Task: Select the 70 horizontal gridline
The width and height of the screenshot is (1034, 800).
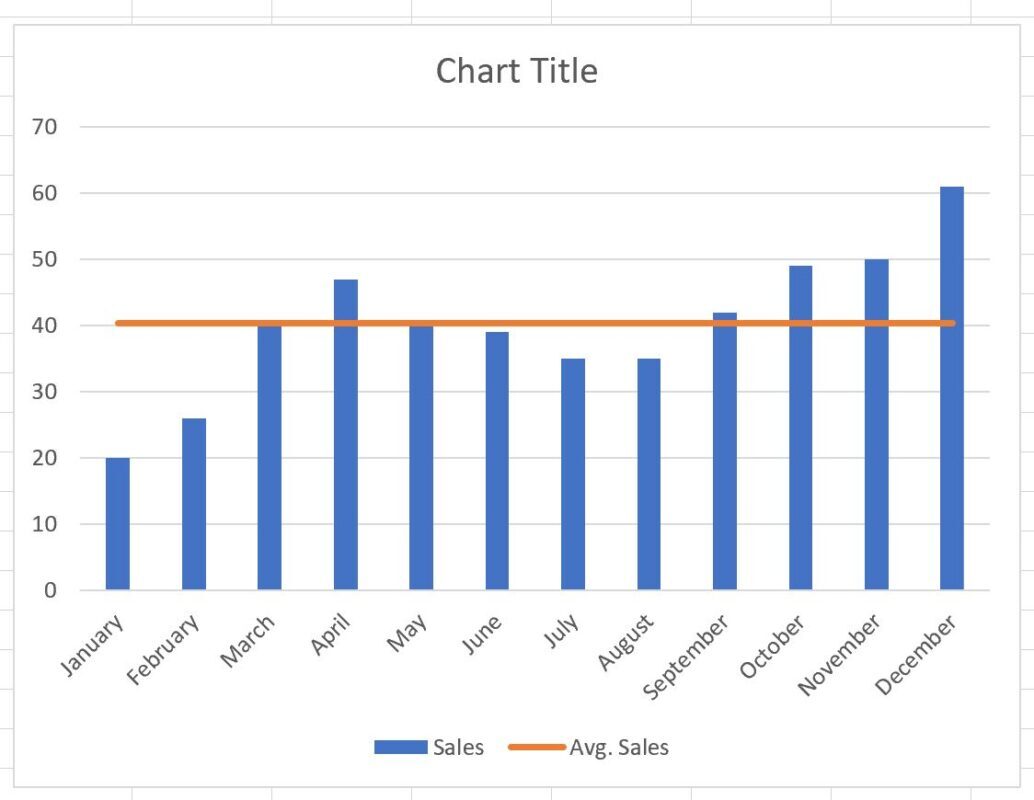Action: (535, 127)
